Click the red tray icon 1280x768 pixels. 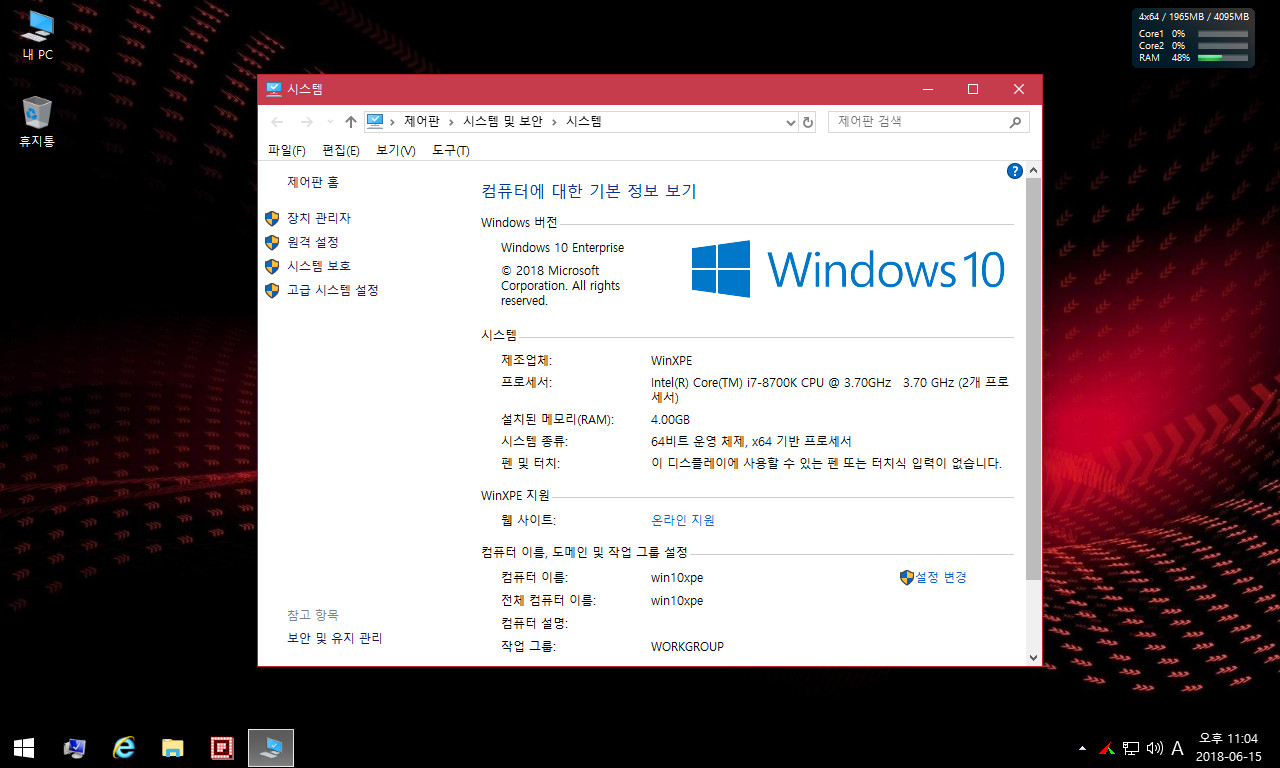(1107, 748)
